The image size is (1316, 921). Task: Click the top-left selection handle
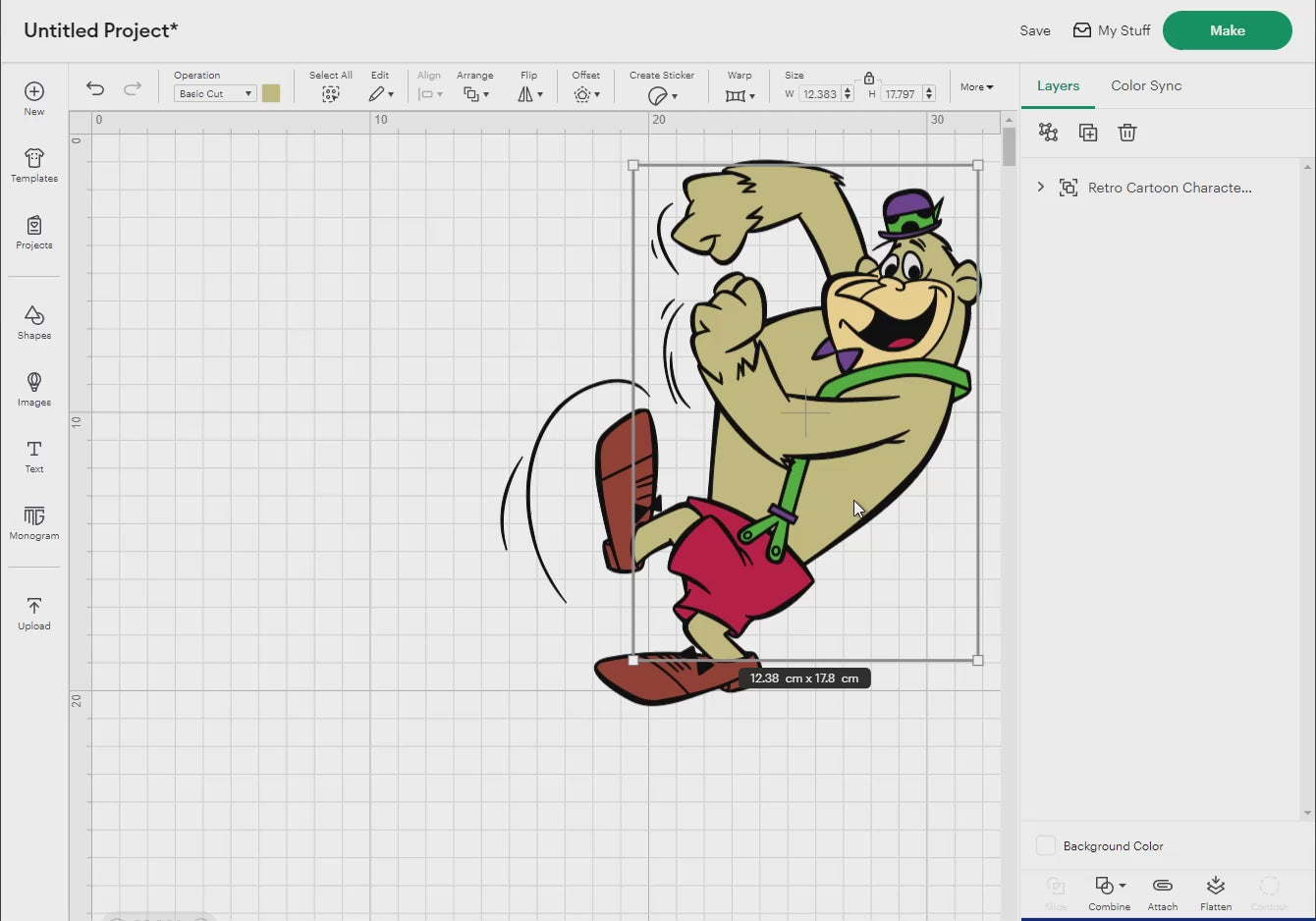tap(633, 166)
